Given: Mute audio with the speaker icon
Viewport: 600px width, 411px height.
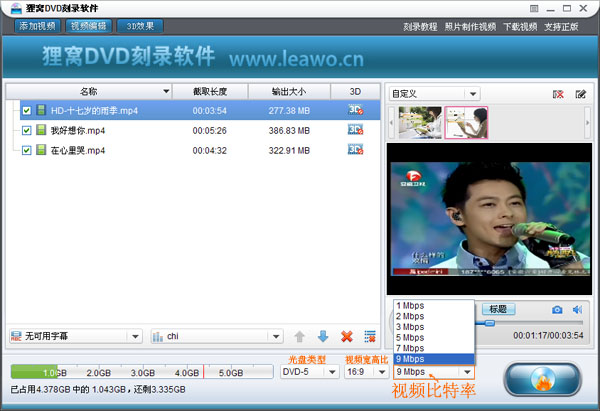Looking at the screenshot, I should (x=577, y=310).
